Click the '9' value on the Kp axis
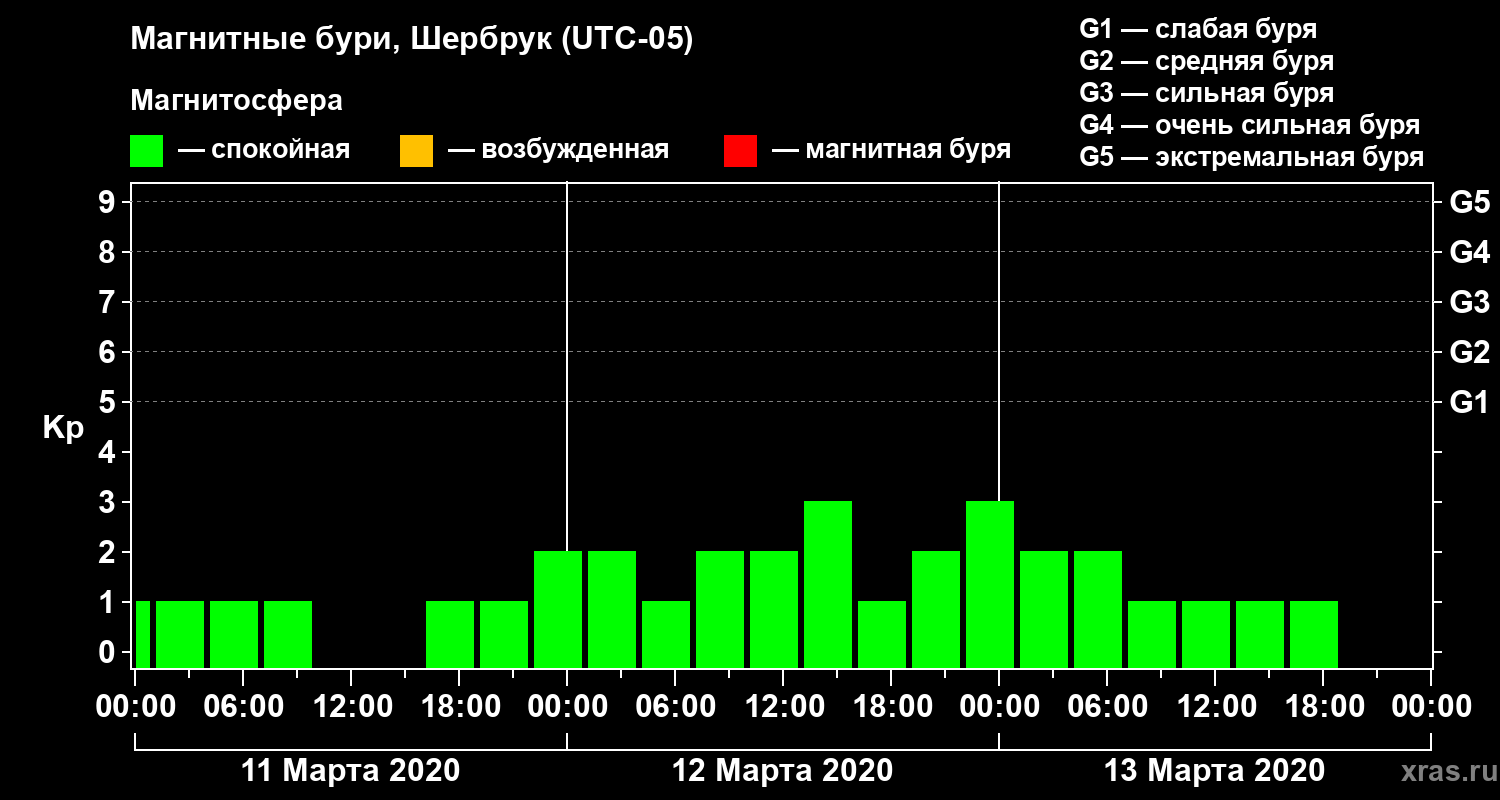This screenshot has width=1500, height=800. (x=109, y=202)
